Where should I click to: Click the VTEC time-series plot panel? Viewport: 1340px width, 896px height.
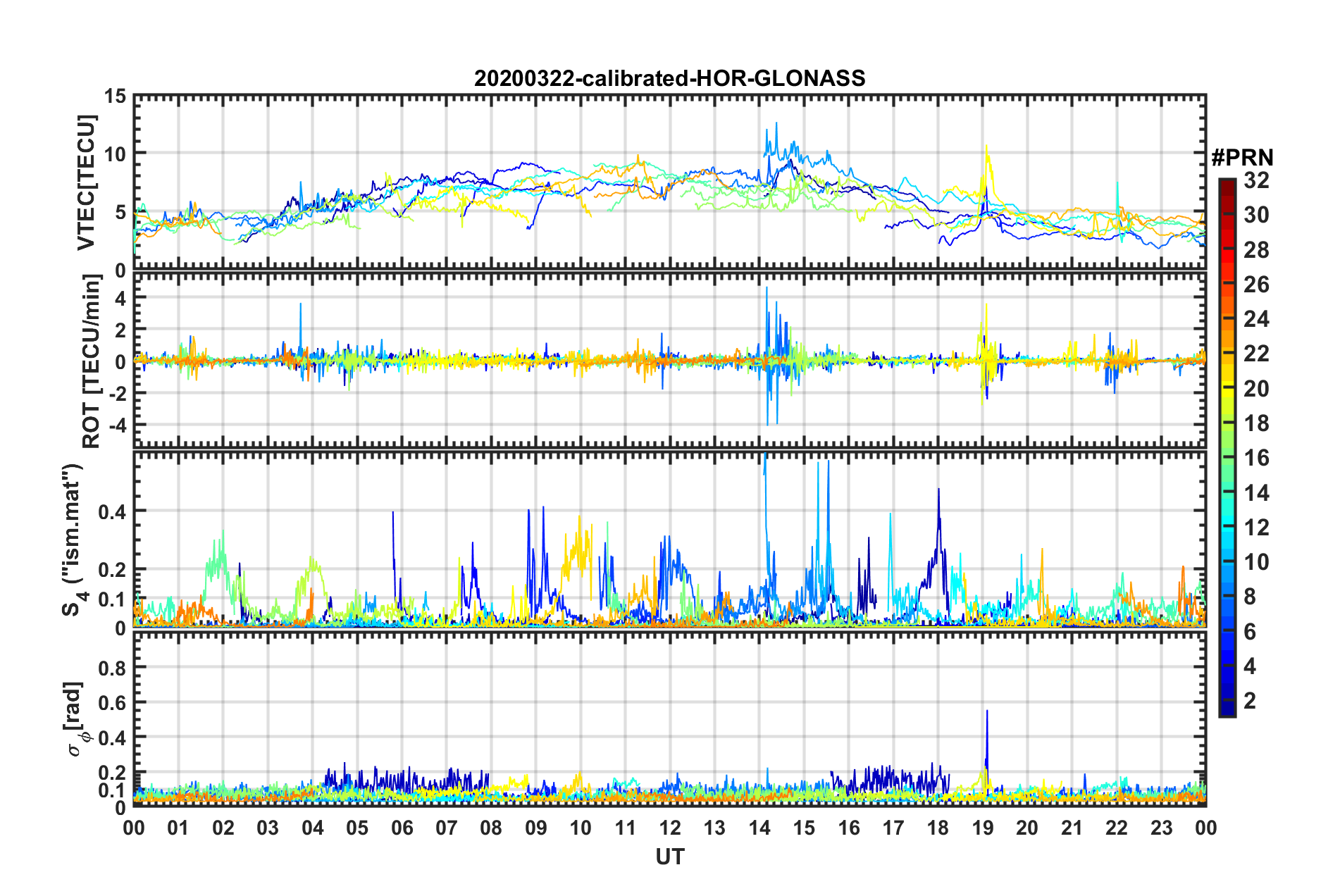click(669, 182)
